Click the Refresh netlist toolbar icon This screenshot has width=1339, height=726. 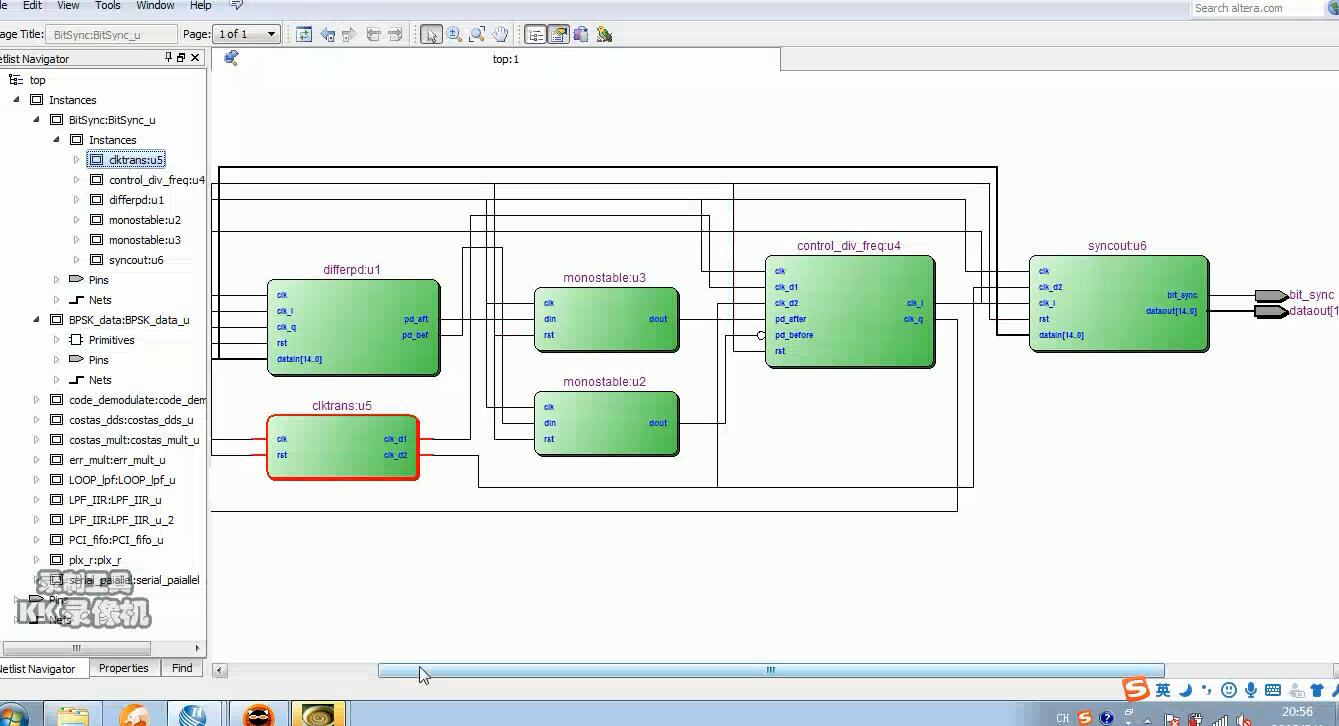pyautogui.click(x=304, y=34)
